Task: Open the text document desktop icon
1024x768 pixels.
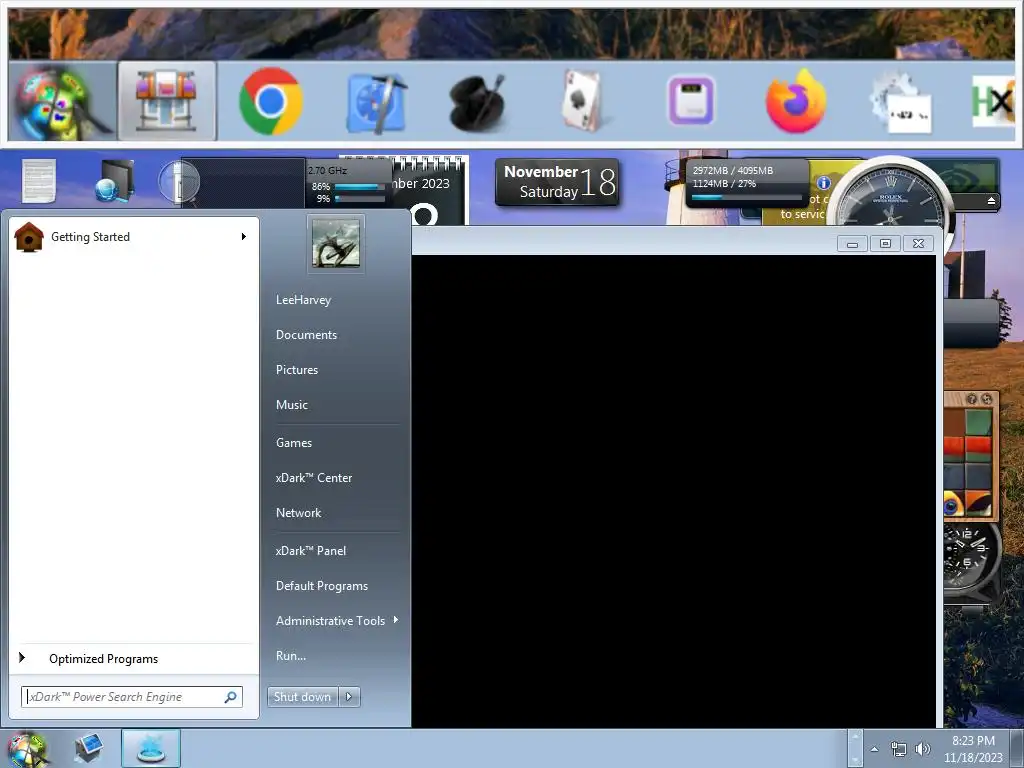Action: click(x=39, y=181)
